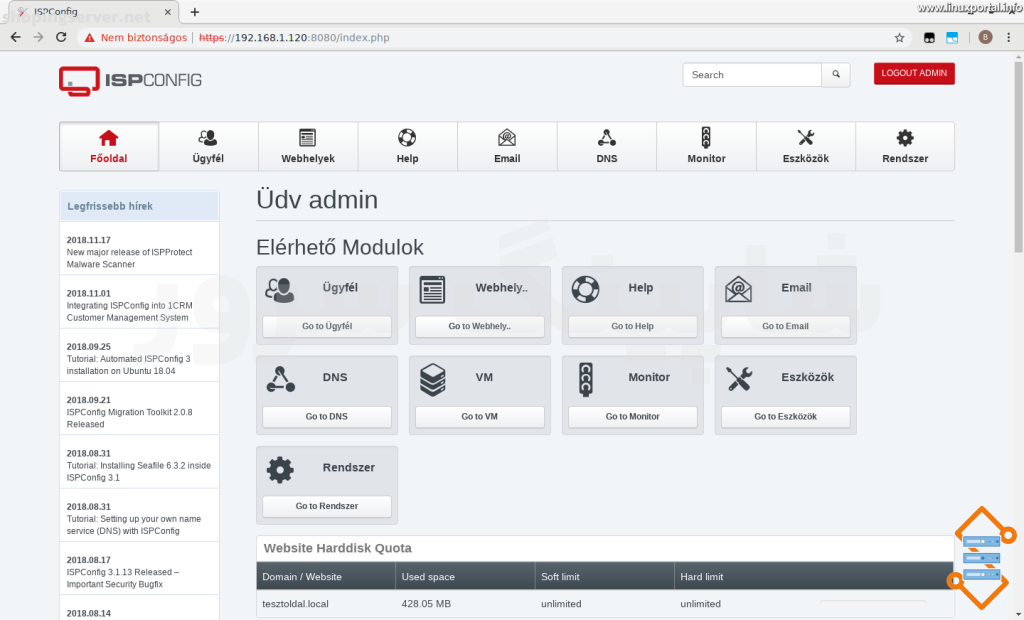Go back with the browser back arrow
Viewport: 1024px width, 620px height.
coord(16,38)
